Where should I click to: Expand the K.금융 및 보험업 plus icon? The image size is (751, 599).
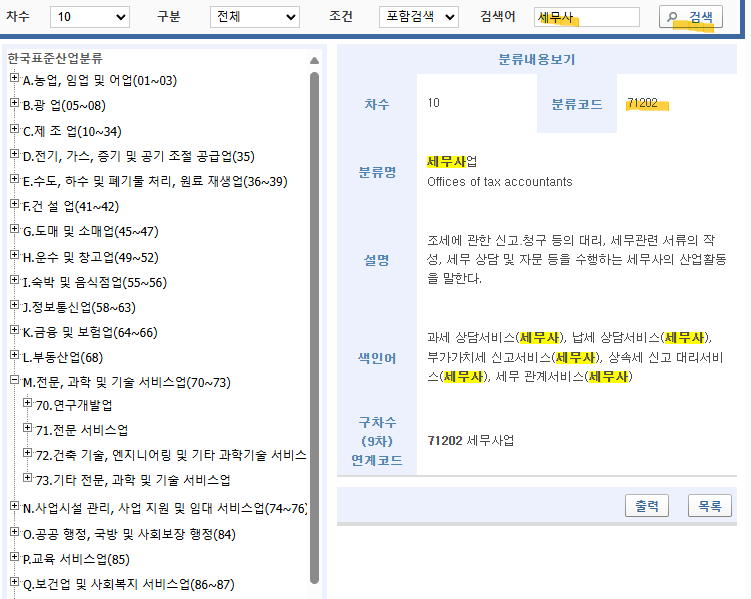point(14,331)
